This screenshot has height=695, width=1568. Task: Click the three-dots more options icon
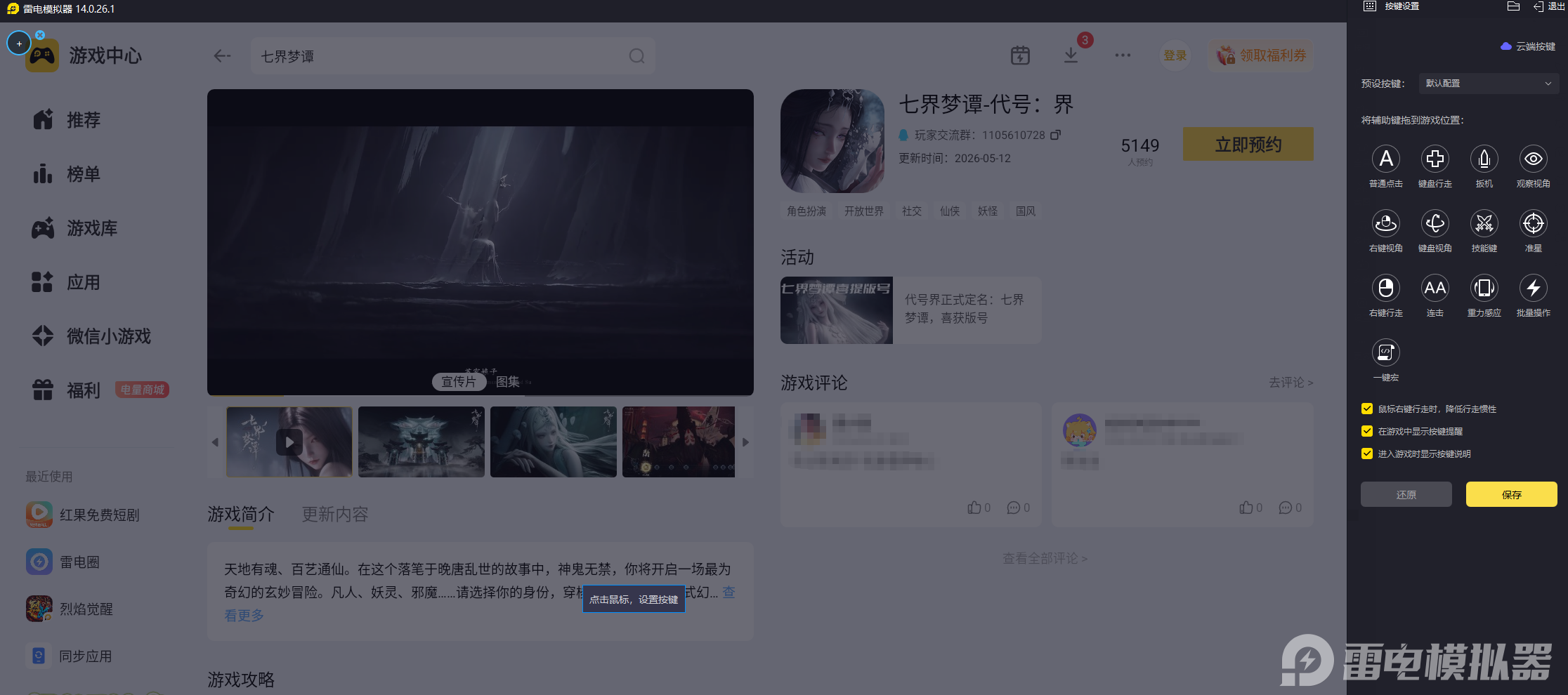pos(1123,55)
